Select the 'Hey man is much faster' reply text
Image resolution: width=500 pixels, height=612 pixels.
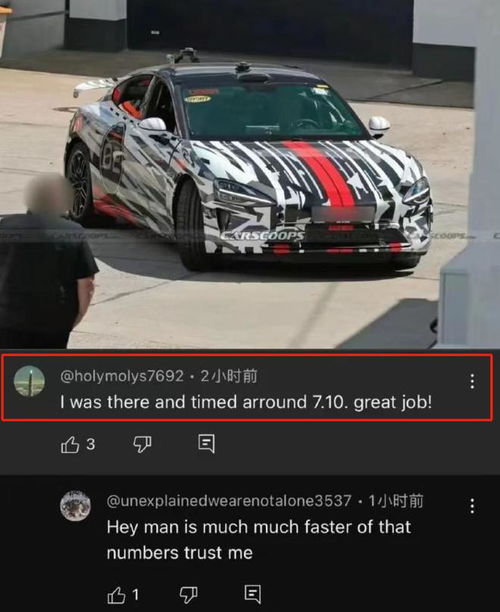(x=259, y=540)
